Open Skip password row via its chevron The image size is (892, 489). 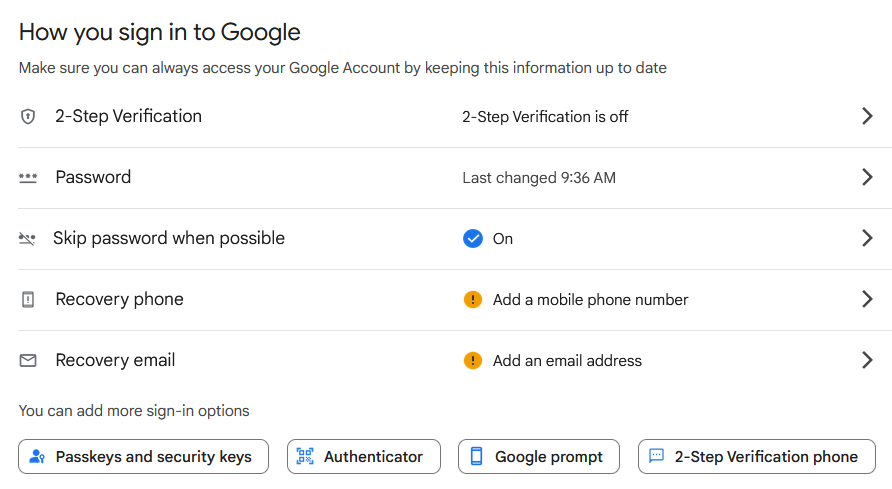[x=867, y=238]
